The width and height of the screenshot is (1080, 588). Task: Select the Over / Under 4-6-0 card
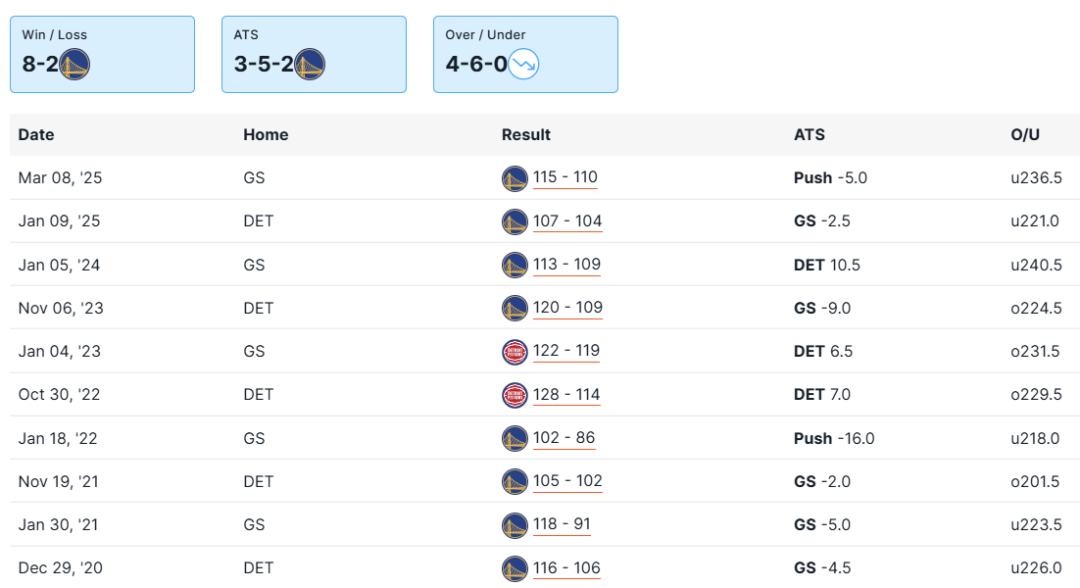[x=525, y=54]
